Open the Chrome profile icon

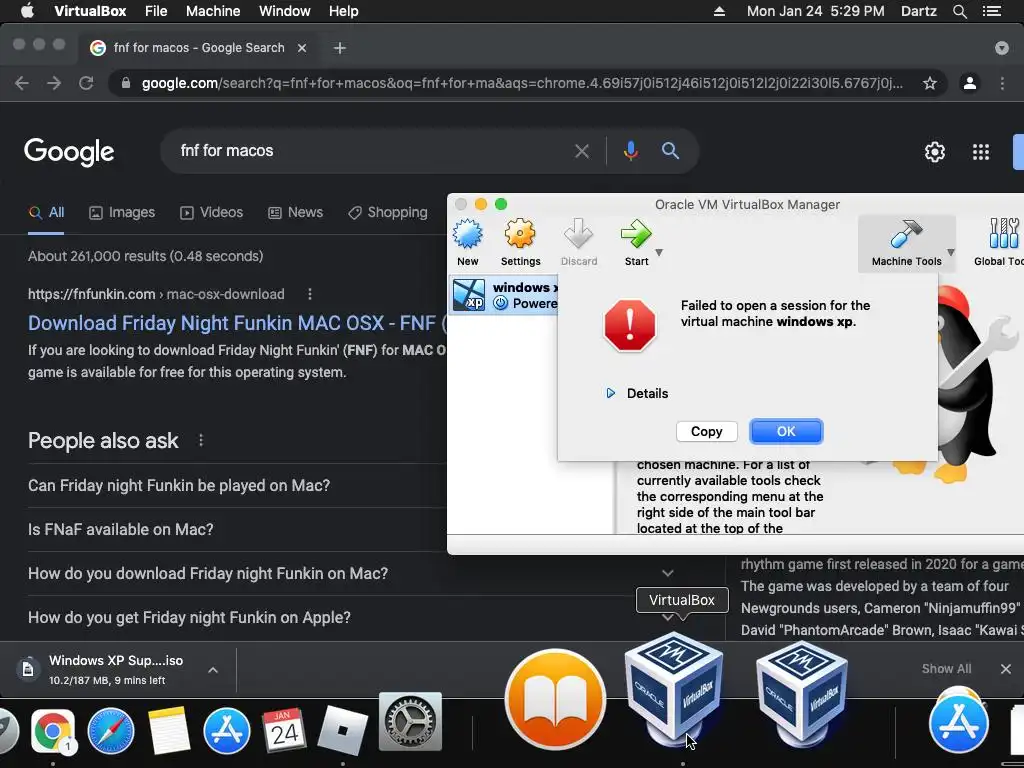(x=970, y=83)
